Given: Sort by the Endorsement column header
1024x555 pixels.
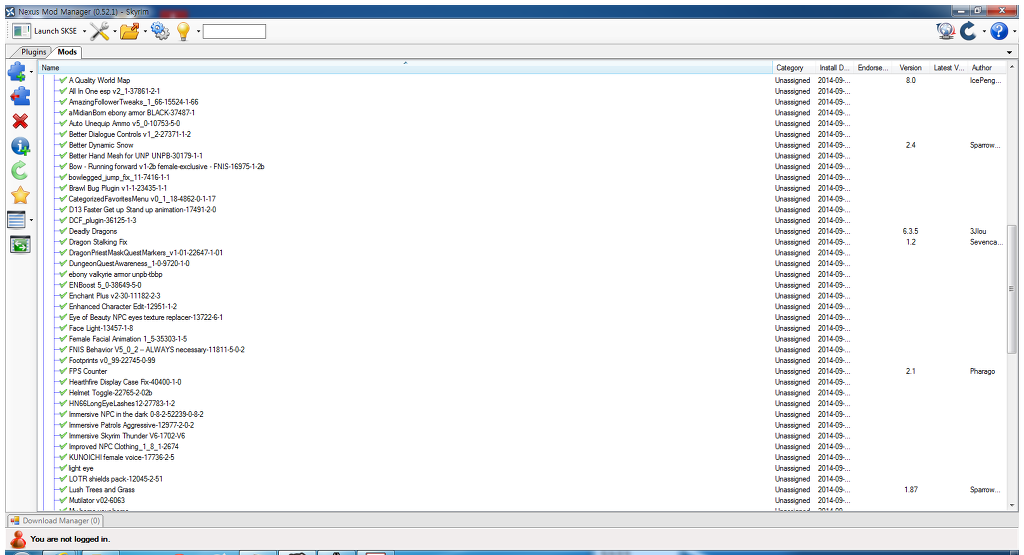Looking at the screenshot, I should [873, 67].
